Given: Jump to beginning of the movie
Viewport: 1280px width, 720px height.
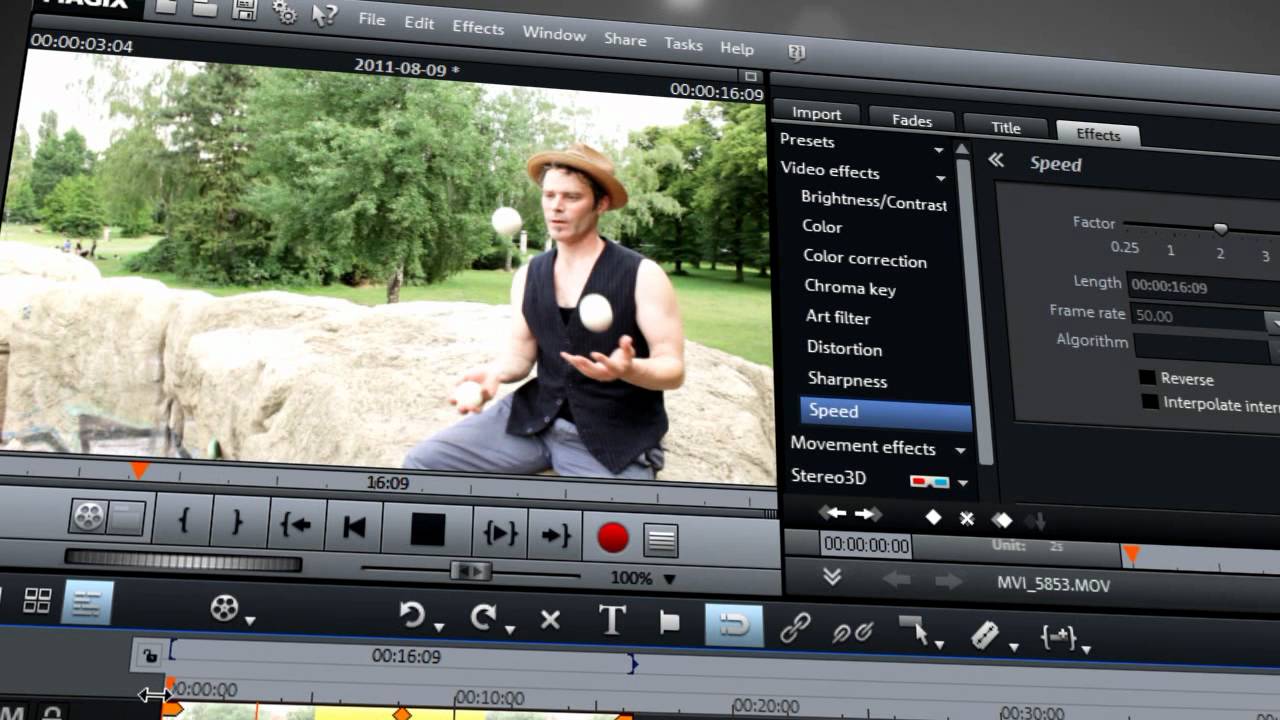Looking at the screenshot, I should [353, 527].
